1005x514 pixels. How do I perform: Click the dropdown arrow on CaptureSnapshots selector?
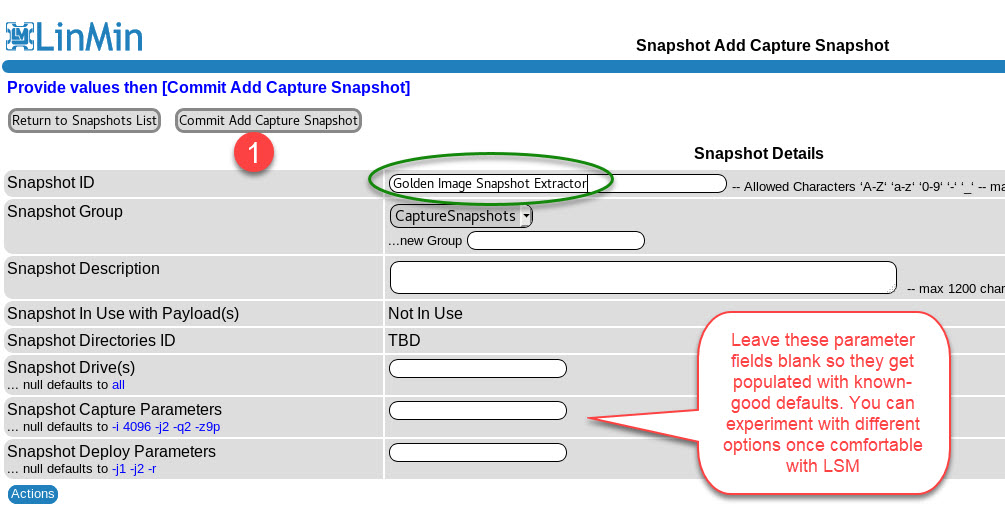pos(526,216)
